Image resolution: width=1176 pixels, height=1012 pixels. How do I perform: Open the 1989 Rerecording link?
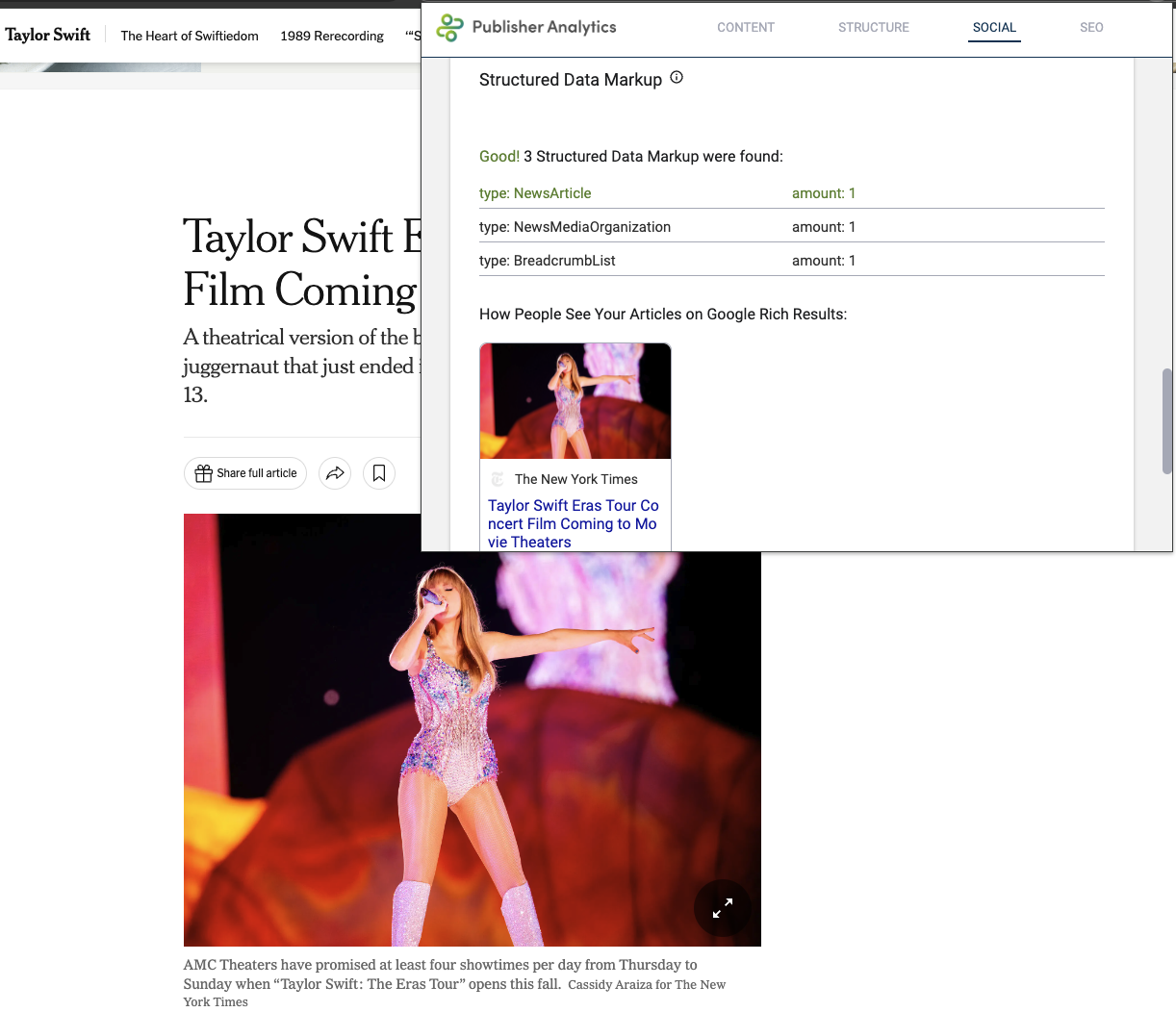pos(332,36)
